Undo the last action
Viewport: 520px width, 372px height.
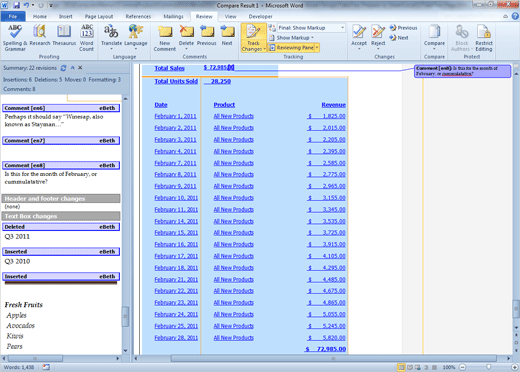[26, 5]
